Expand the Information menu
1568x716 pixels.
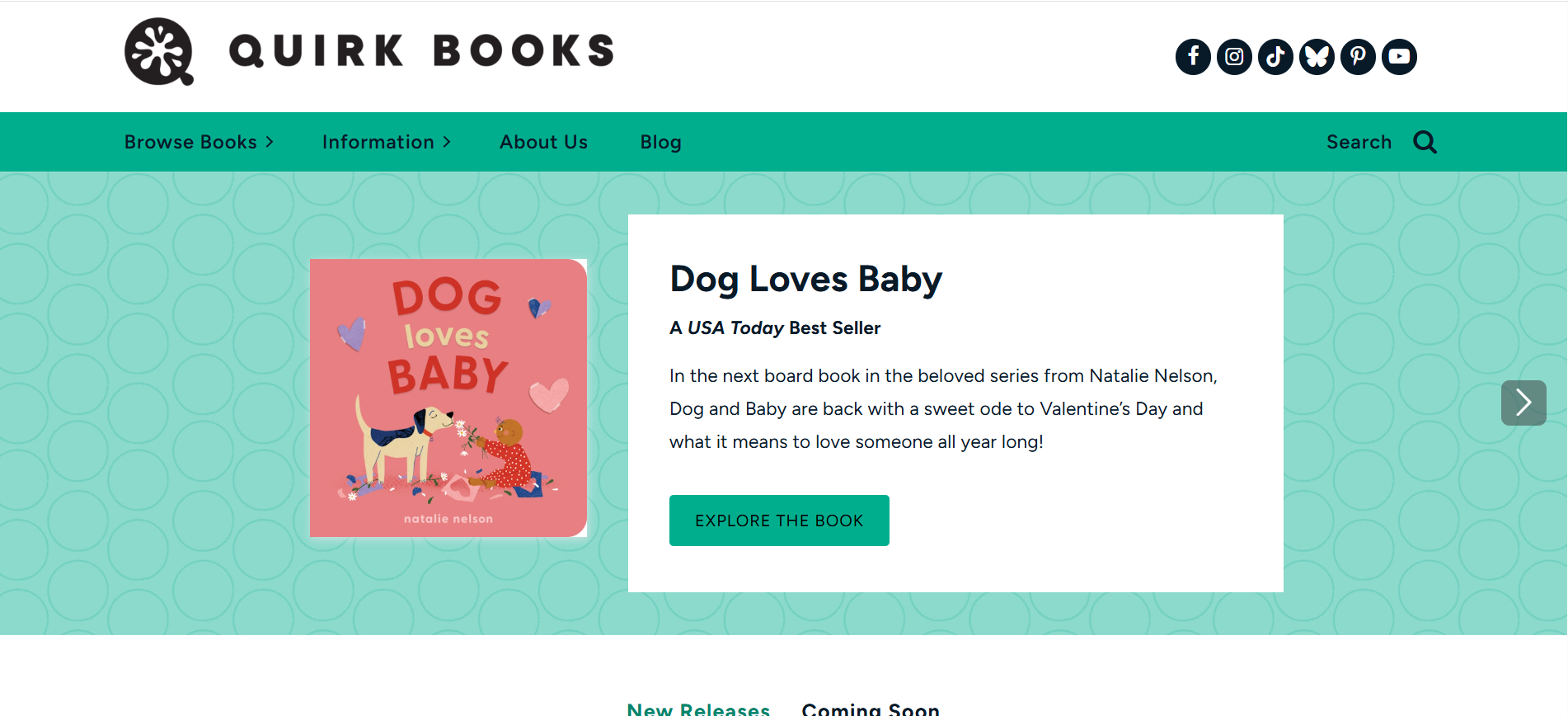click(x=386, y=142)
